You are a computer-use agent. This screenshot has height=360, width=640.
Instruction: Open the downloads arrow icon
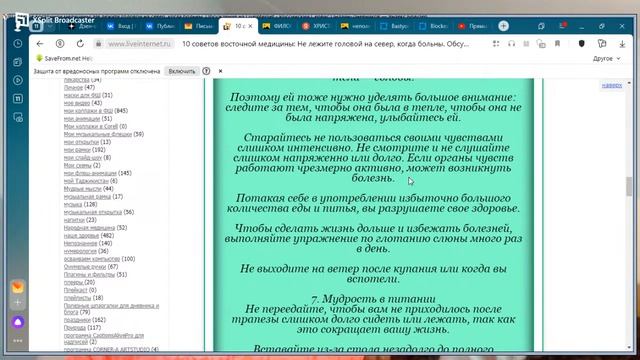pyautogui.click(x=622, y=44)
